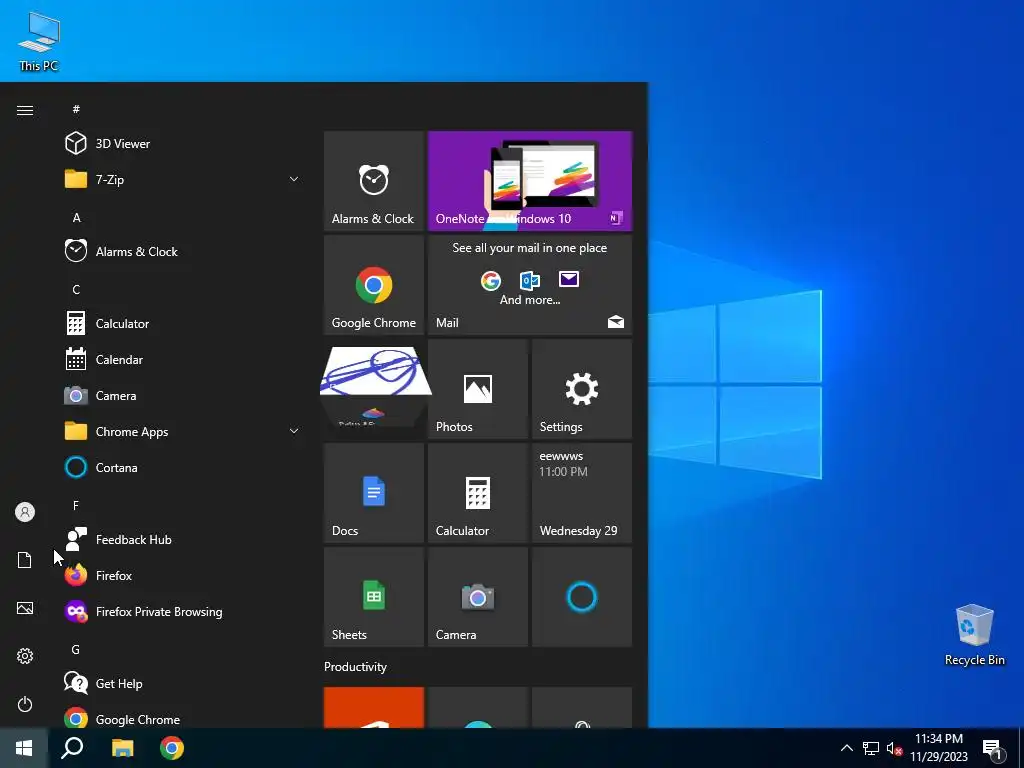
Task: Expand the Start menu hamburger navigation
Action: pos(25,110)
